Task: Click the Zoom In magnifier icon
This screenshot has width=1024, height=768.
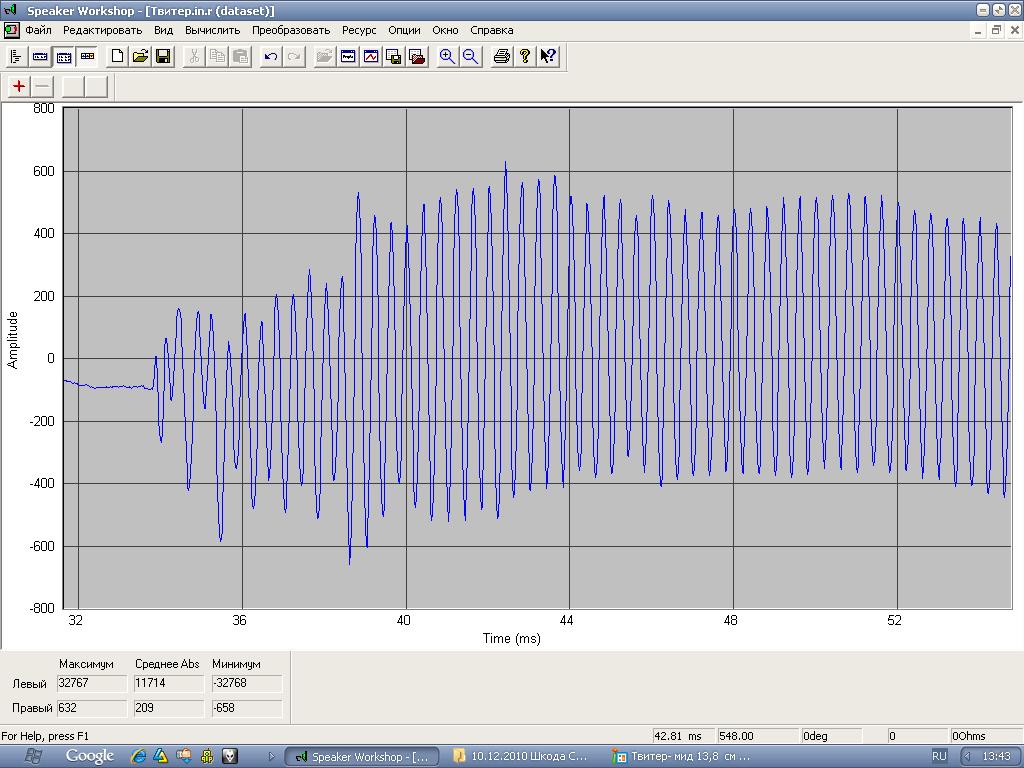Action: point(447,57)
